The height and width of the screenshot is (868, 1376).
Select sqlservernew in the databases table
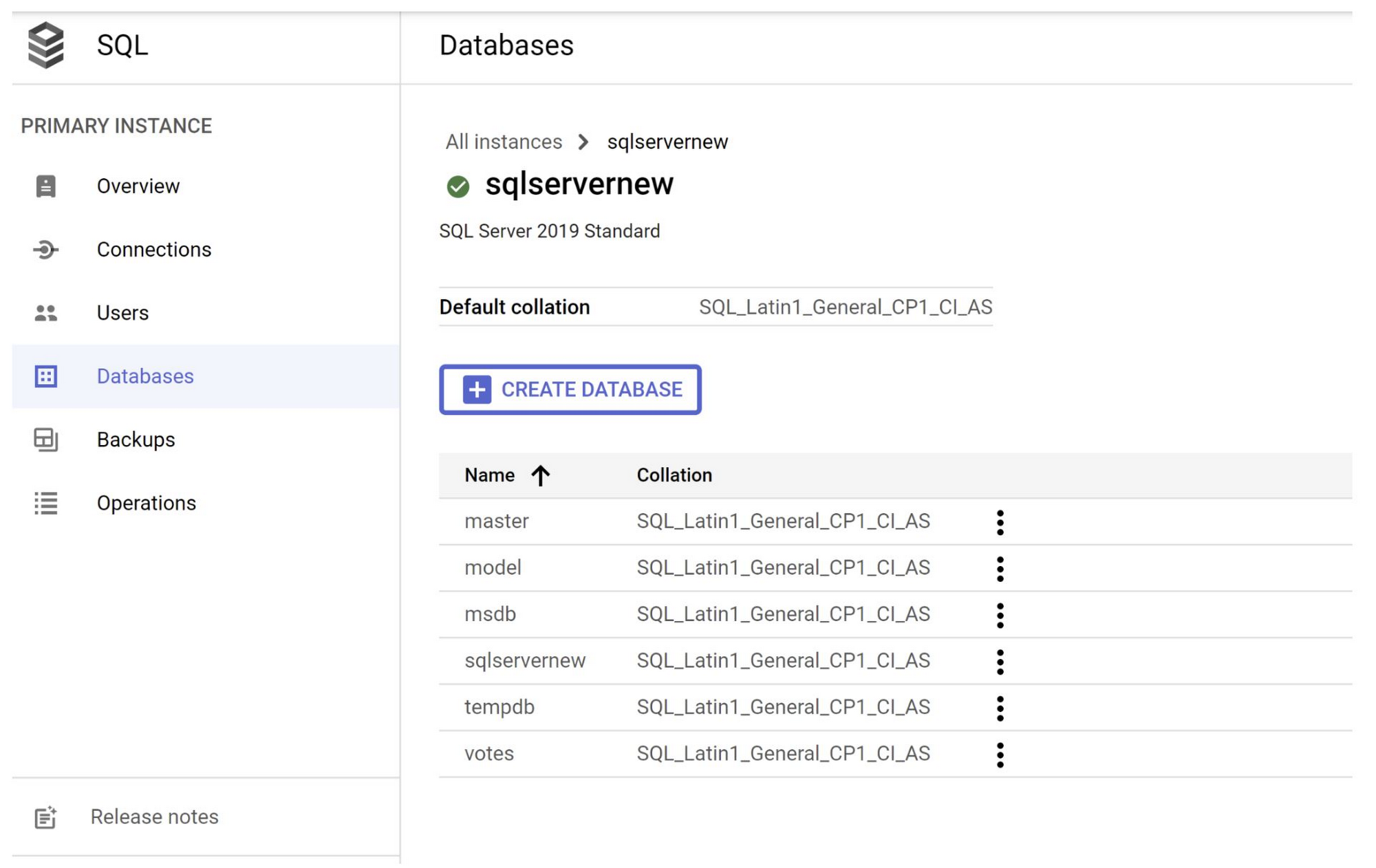click(525, 660)
